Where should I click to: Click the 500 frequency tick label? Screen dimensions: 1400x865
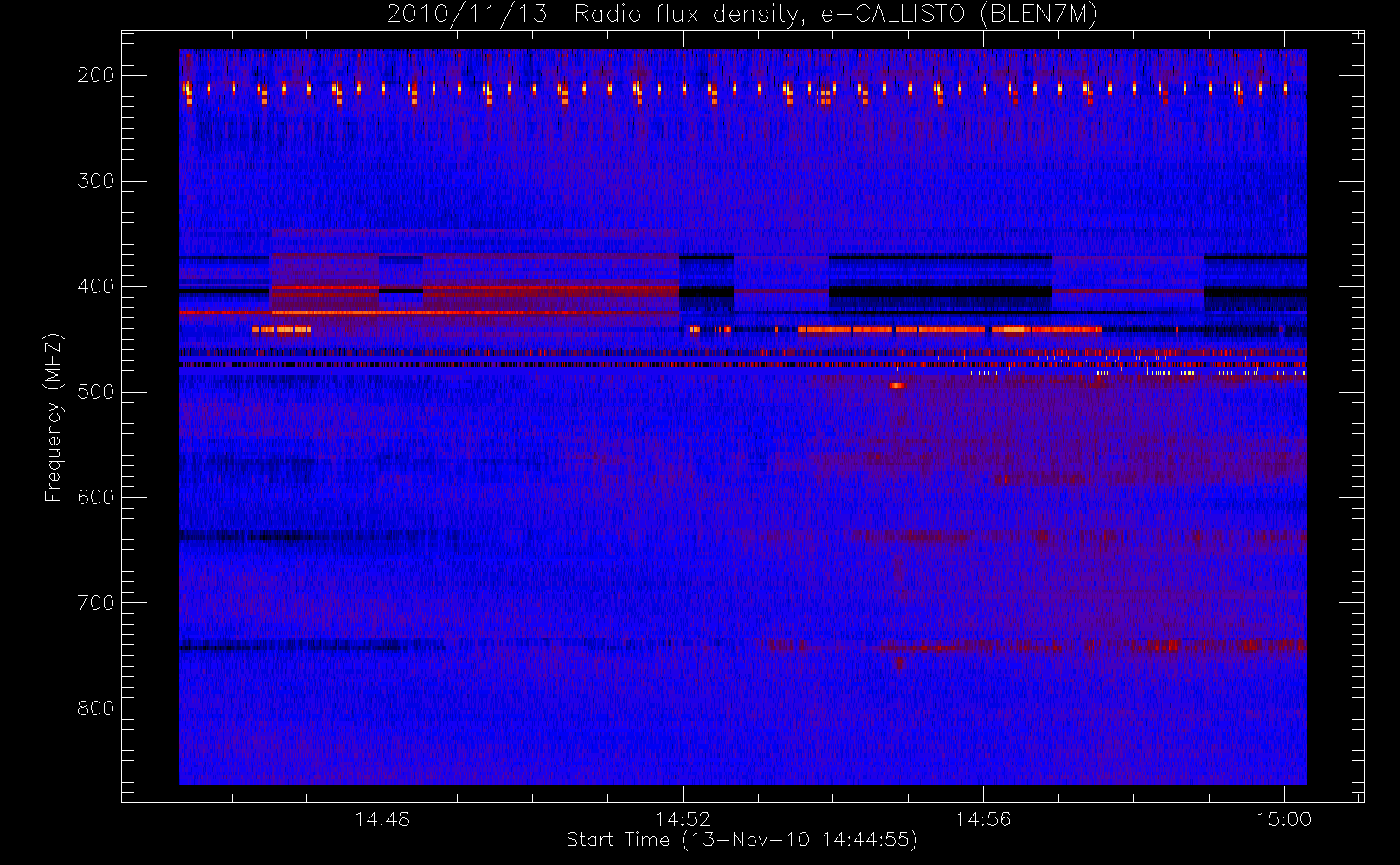pyautogui.click(x=96, y=392)
